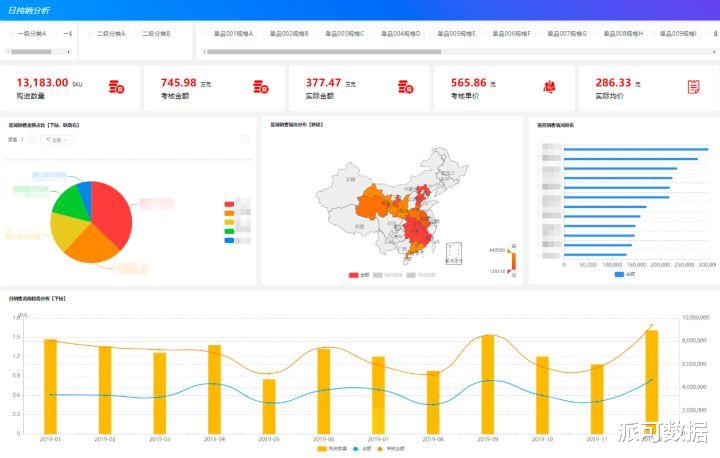The height and width of the screenshot is (458, 720).
Task: Click the round back arrow in pie chart drill toolbar
Action: (32, 140)
